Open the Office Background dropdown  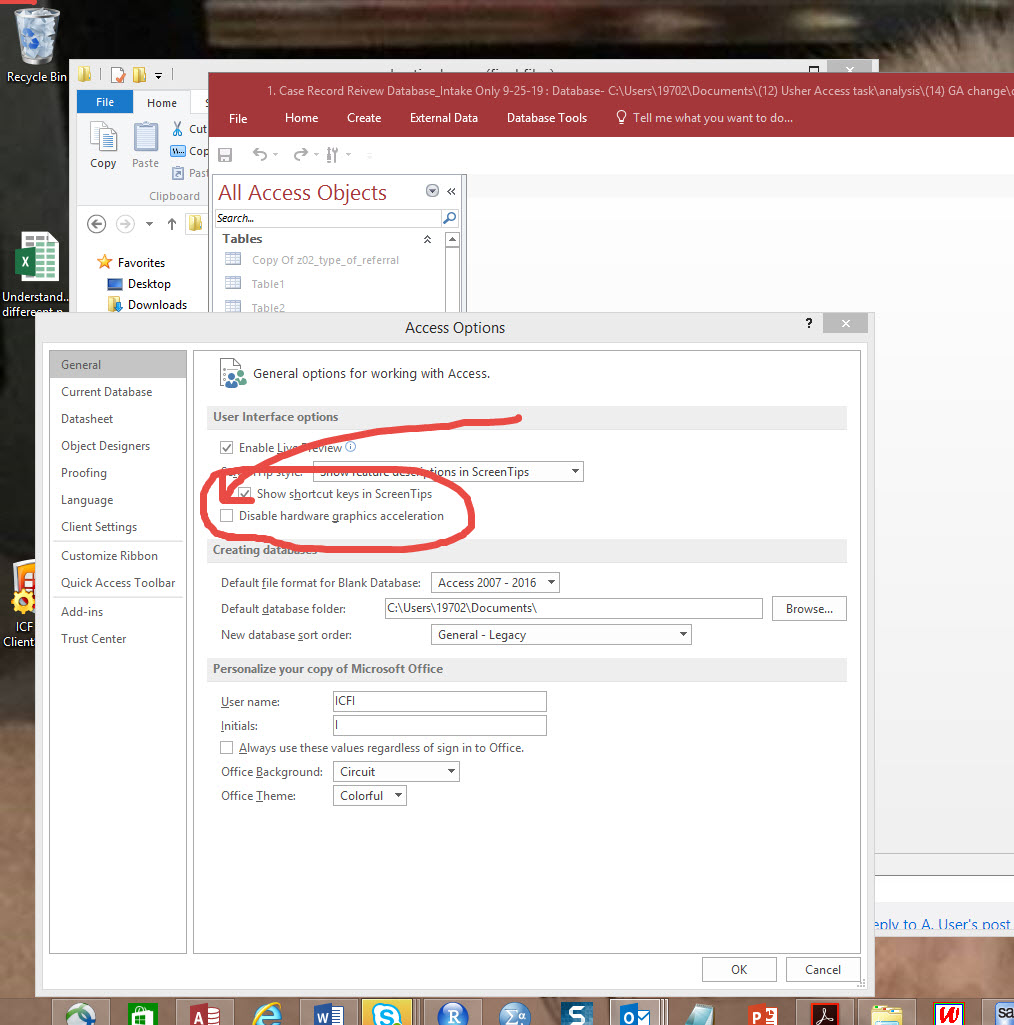[396, 771]
